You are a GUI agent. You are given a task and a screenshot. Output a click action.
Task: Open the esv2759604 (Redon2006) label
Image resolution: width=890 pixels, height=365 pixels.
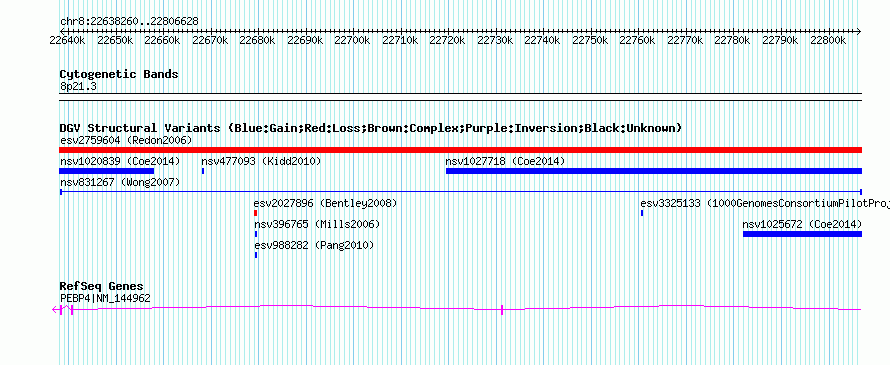coord(126,140)
